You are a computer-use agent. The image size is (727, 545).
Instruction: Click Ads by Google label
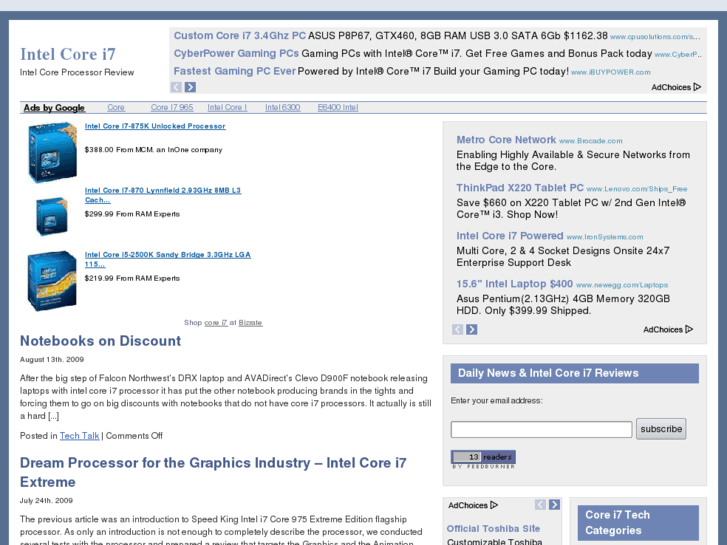[54, 108]
